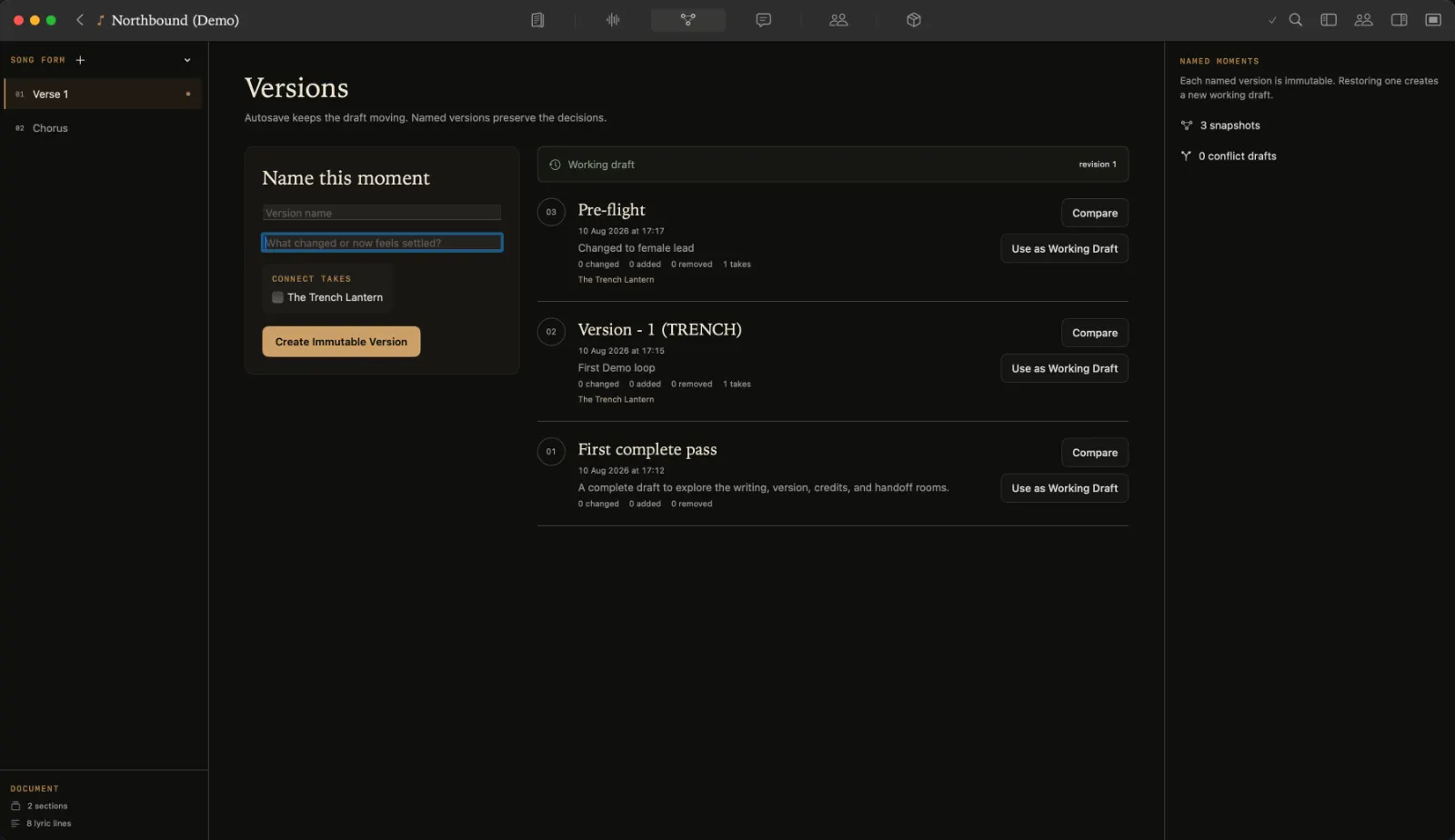The image size is (1455, 840).
Task: Open the Working draft row
Action: [x=832, y=165]
